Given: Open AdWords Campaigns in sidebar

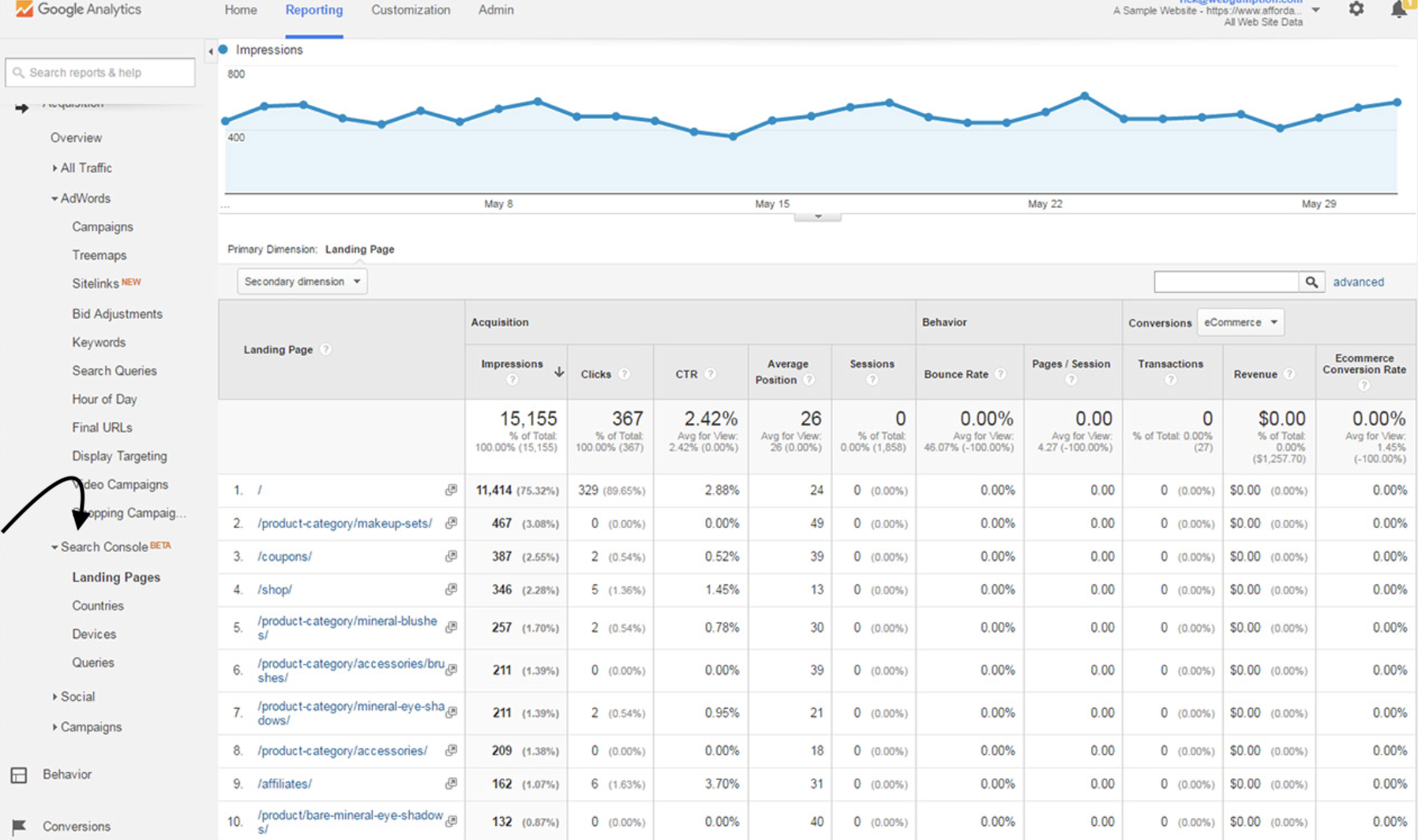Looking at the screenshot, I should (103, 227).
